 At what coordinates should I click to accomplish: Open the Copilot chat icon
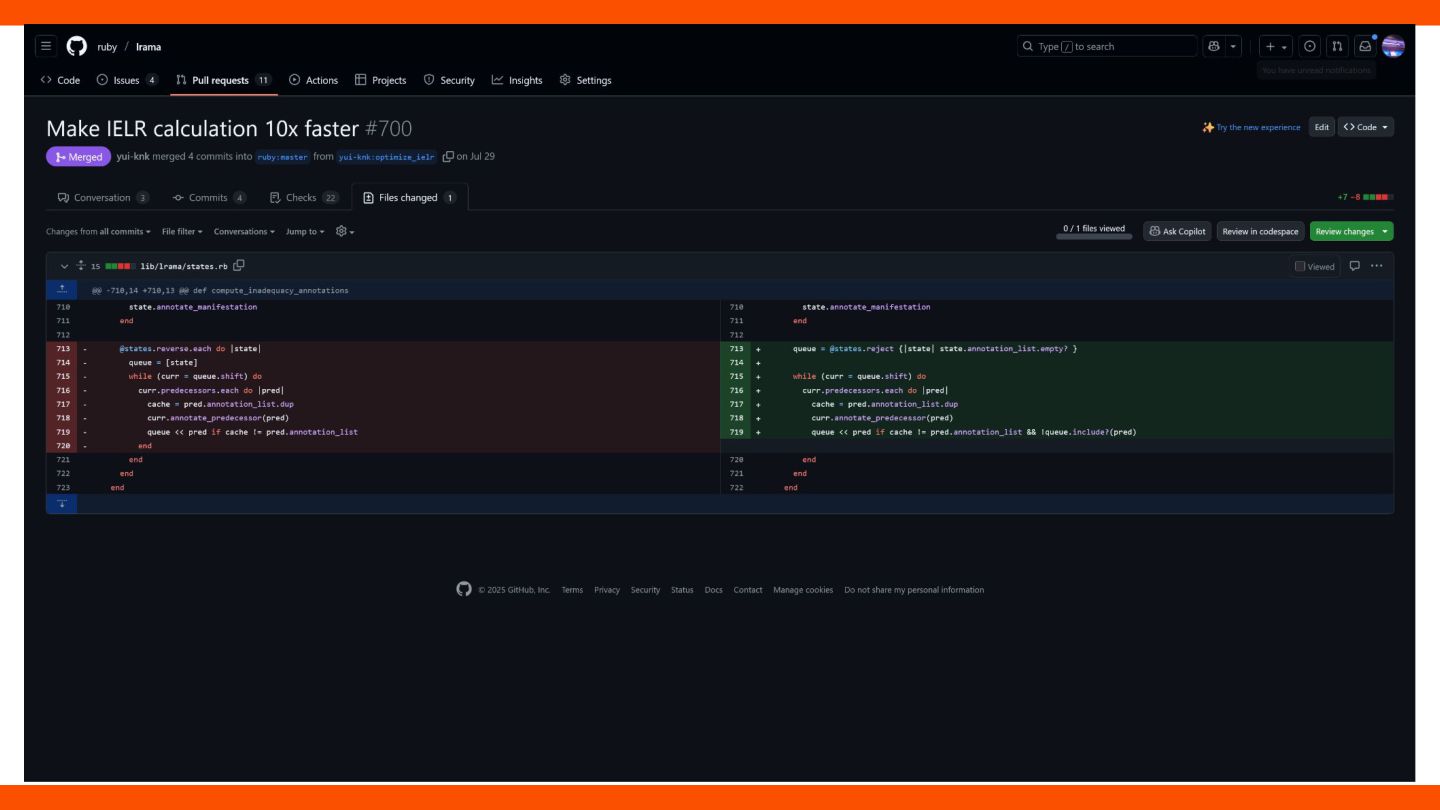(x=1214, y=46)
